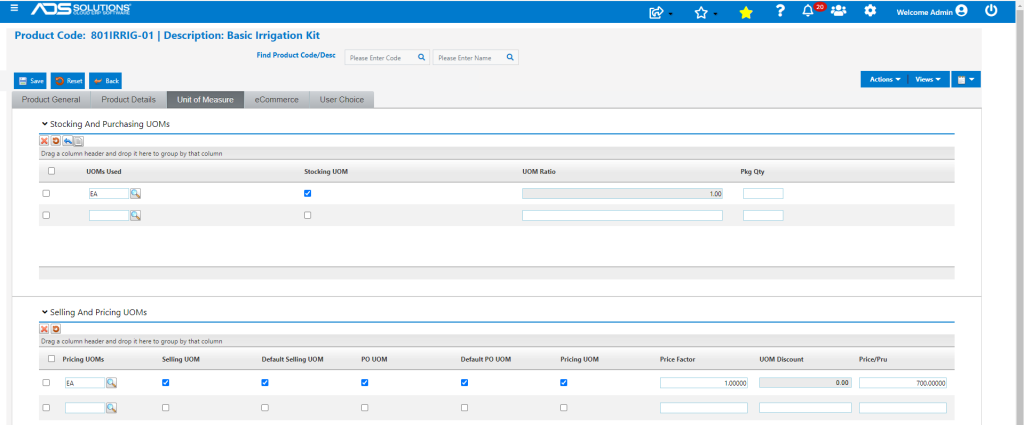Open the users group icon
This screenshot has height=425, width=1024.
(x=839, y=11)
